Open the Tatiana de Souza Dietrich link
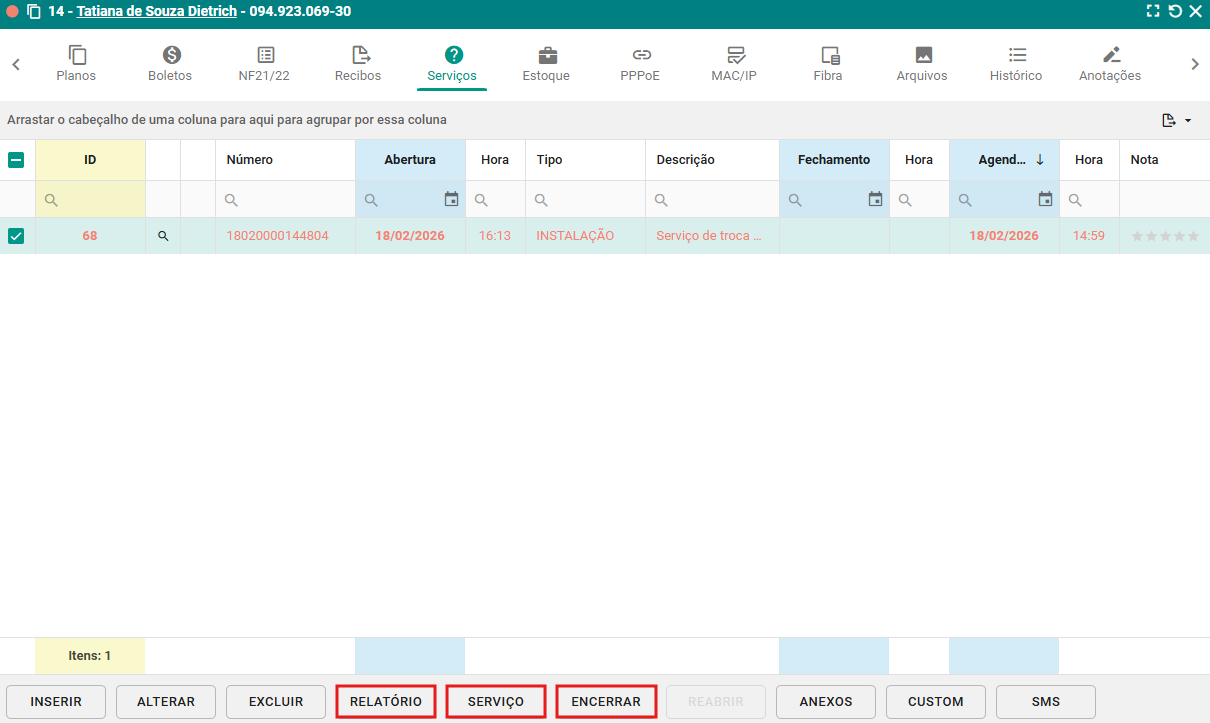This screenshot has height=723, width=1210. (x=157, y=12)
